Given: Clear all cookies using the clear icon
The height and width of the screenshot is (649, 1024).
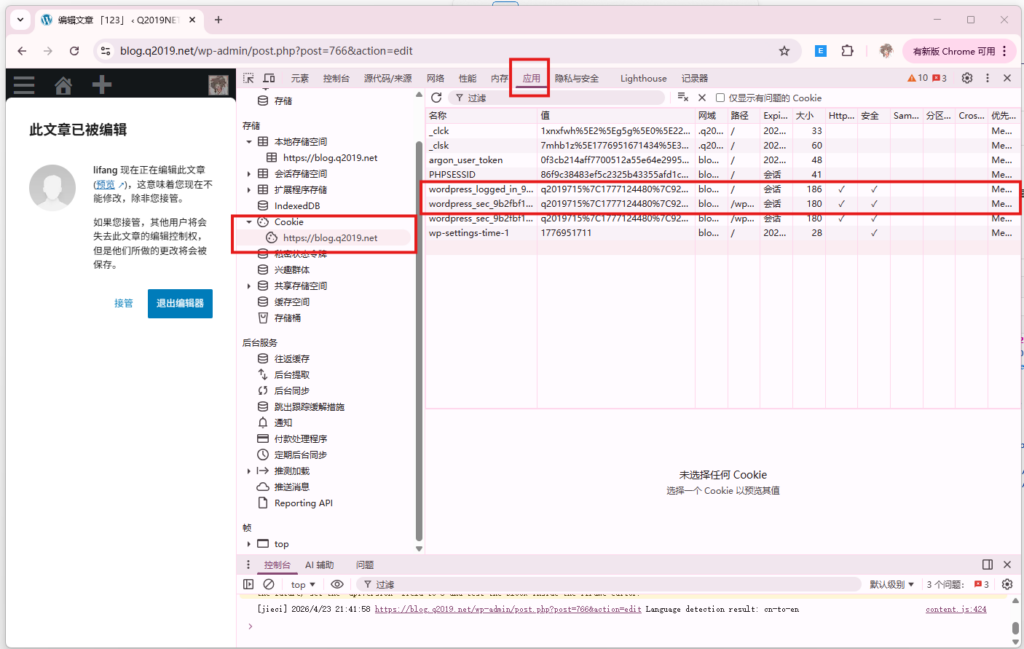Looking at the screenshot, I should [682, 97].
